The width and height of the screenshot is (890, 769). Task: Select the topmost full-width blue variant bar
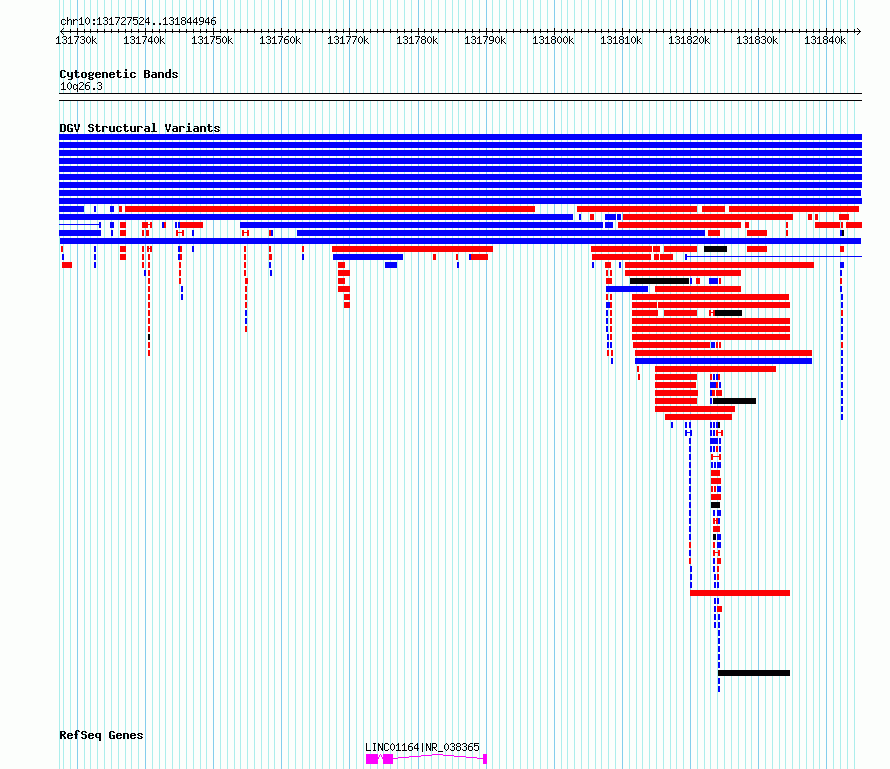pos(460,137)
